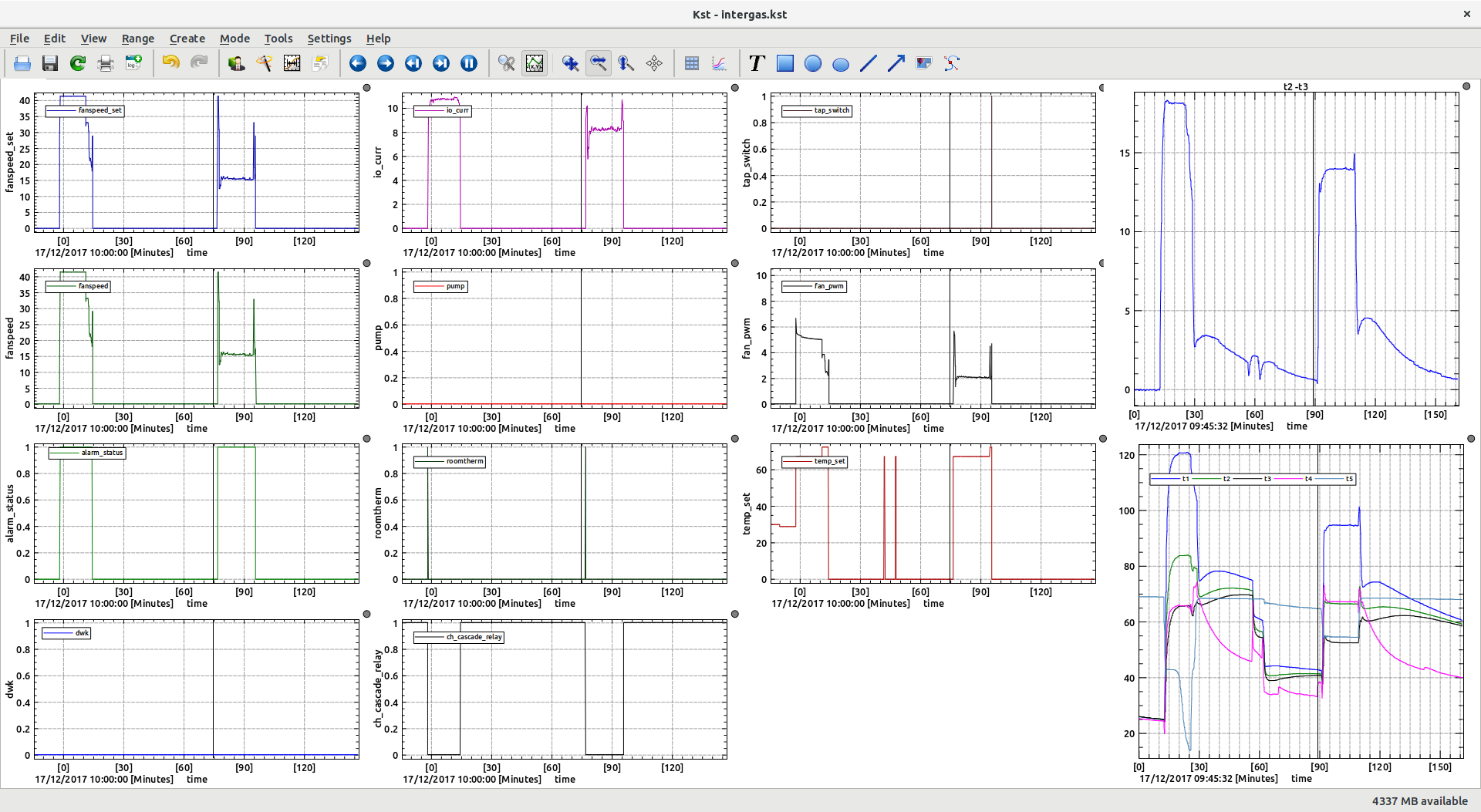The height and width of the screenshot is (812, 1481).
Task: Open Change Data Sample Range dialog
Action: (x=292, y=63)
